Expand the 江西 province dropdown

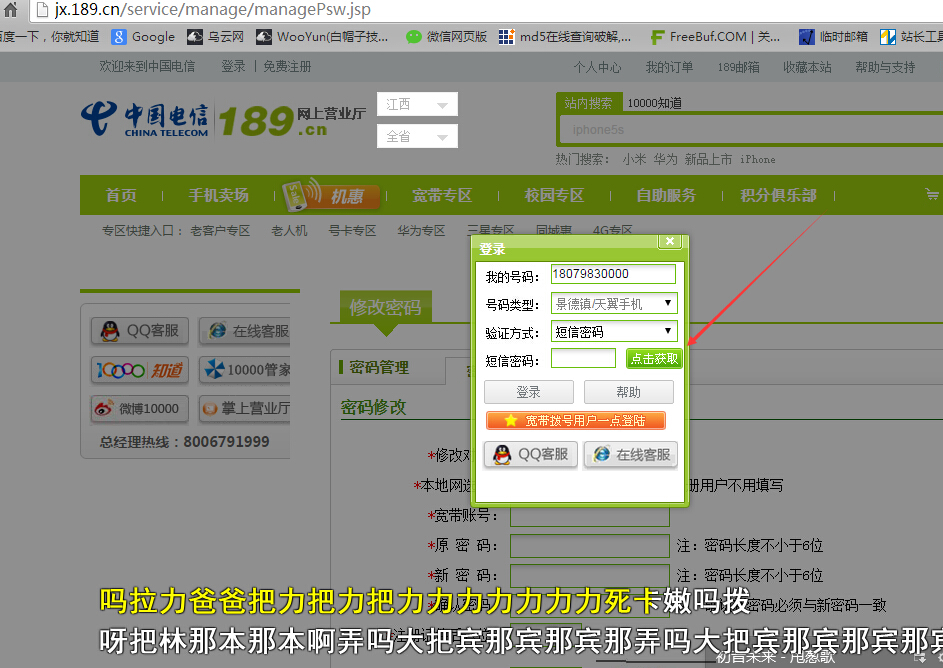click(x=417, y=105)
